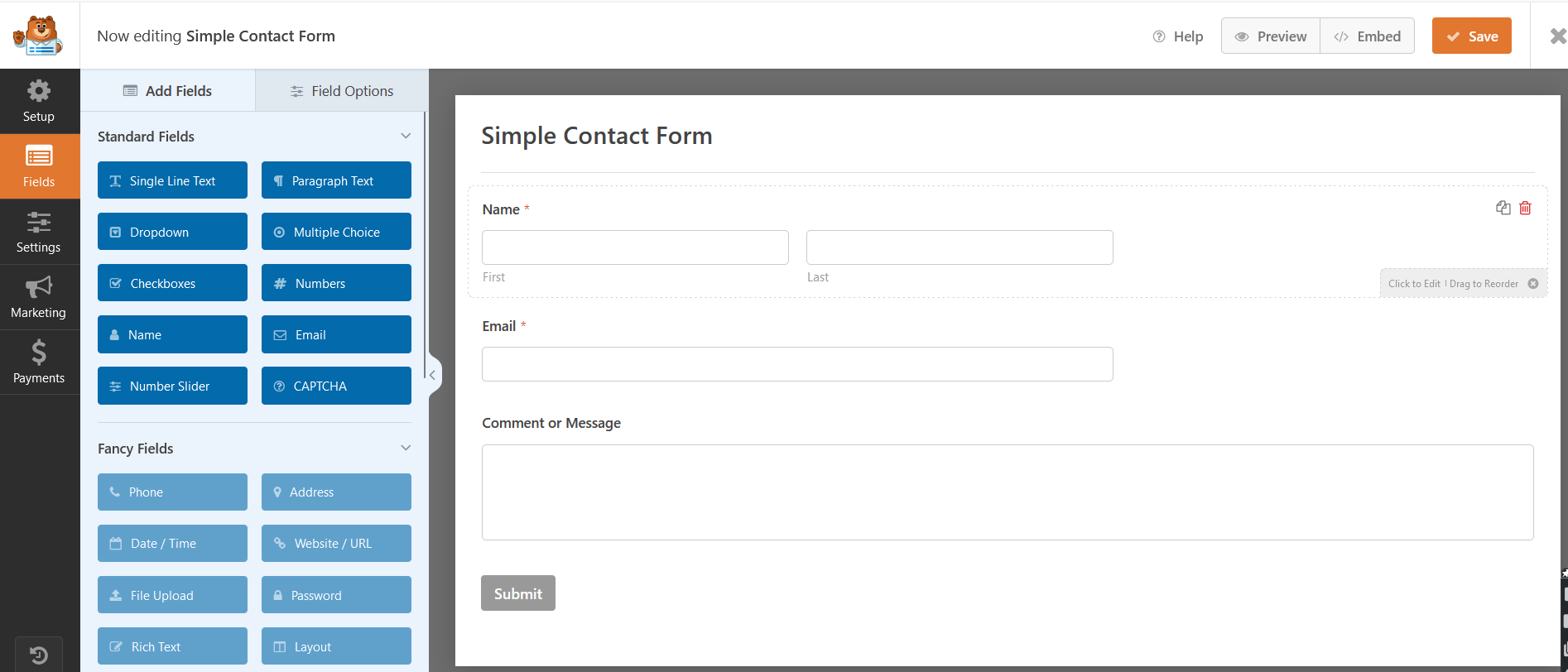
Task: Collapse the Standard Fields section
Action: point(405,135)
